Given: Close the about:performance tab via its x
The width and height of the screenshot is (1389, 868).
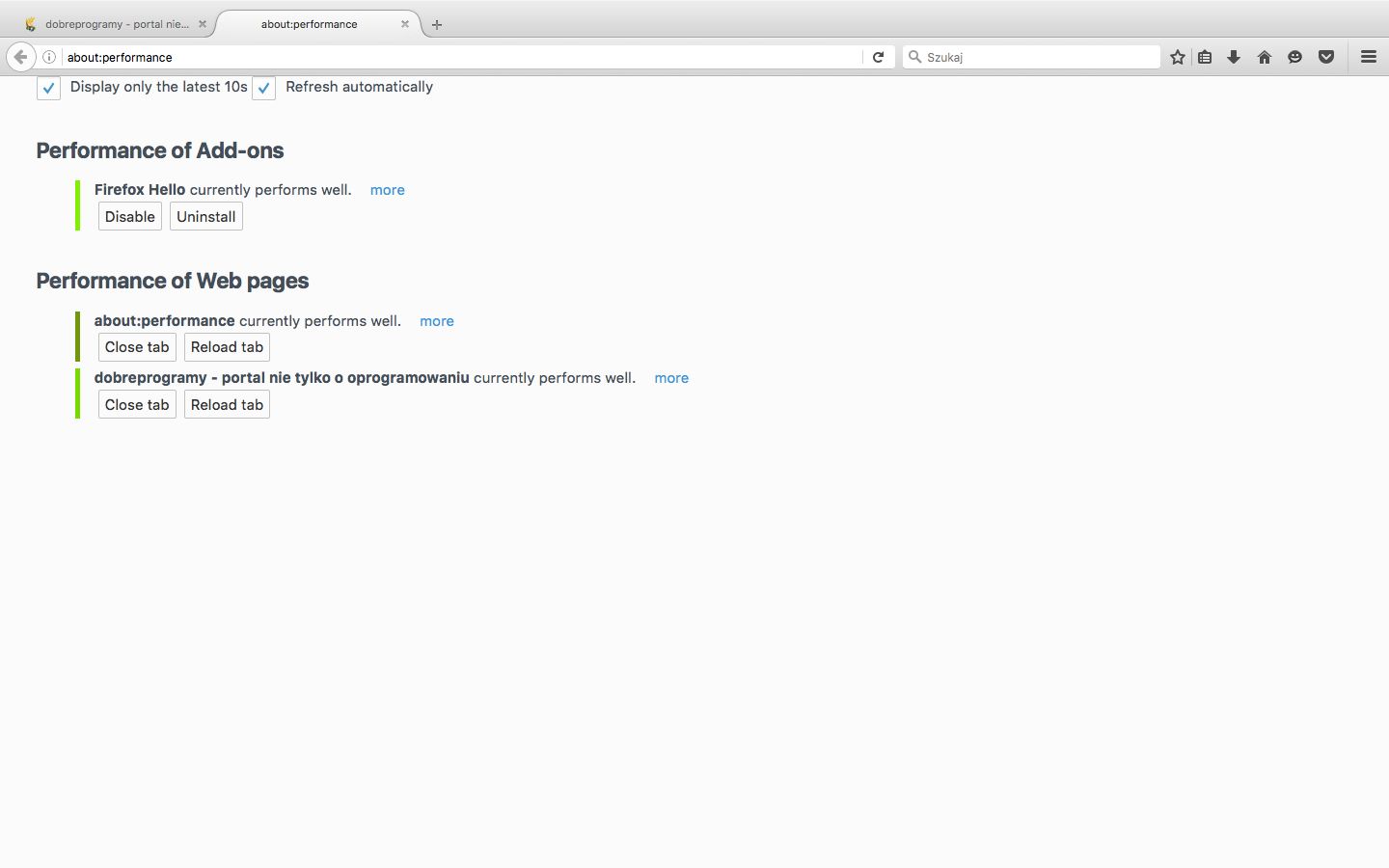Looking at the screenshot, I should click(405, 24).
